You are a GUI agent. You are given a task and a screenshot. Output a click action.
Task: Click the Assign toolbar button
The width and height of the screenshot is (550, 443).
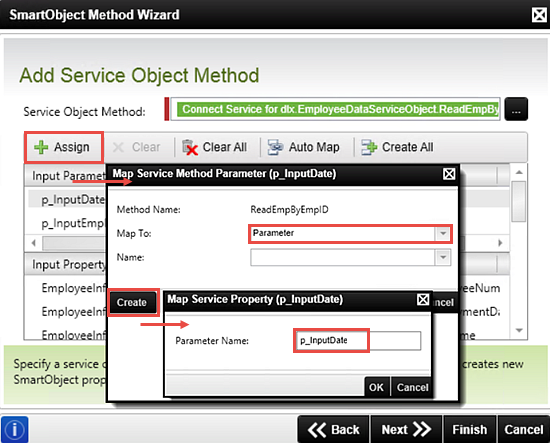pos(64,147)
